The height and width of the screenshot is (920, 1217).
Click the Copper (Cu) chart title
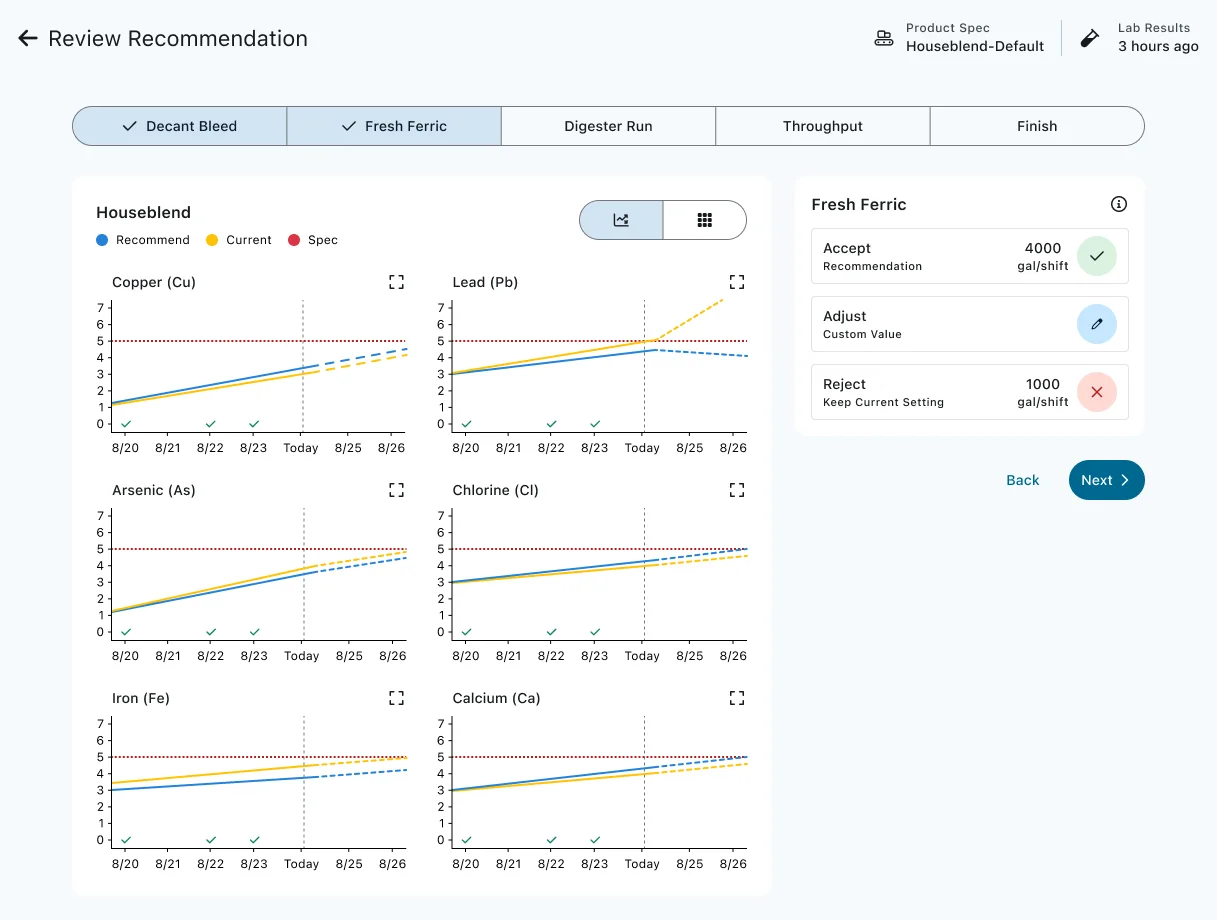click(x=154, y=282)
